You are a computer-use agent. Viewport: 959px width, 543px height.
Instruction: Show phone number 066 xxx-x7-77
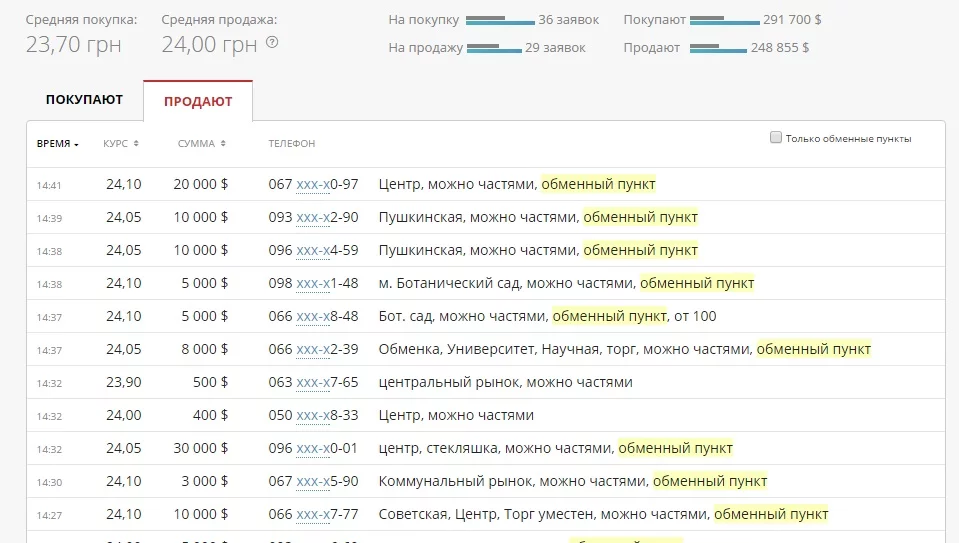click(x=313, y=514)
